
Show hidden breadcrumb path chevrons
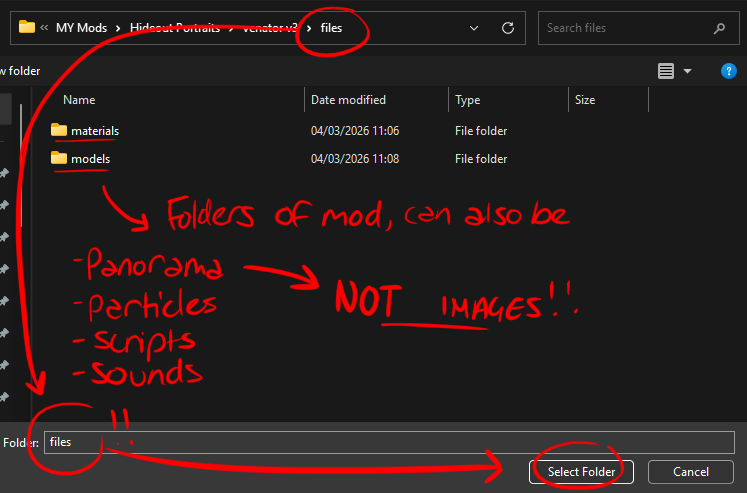pyautogui.click(x=44, y=28)
